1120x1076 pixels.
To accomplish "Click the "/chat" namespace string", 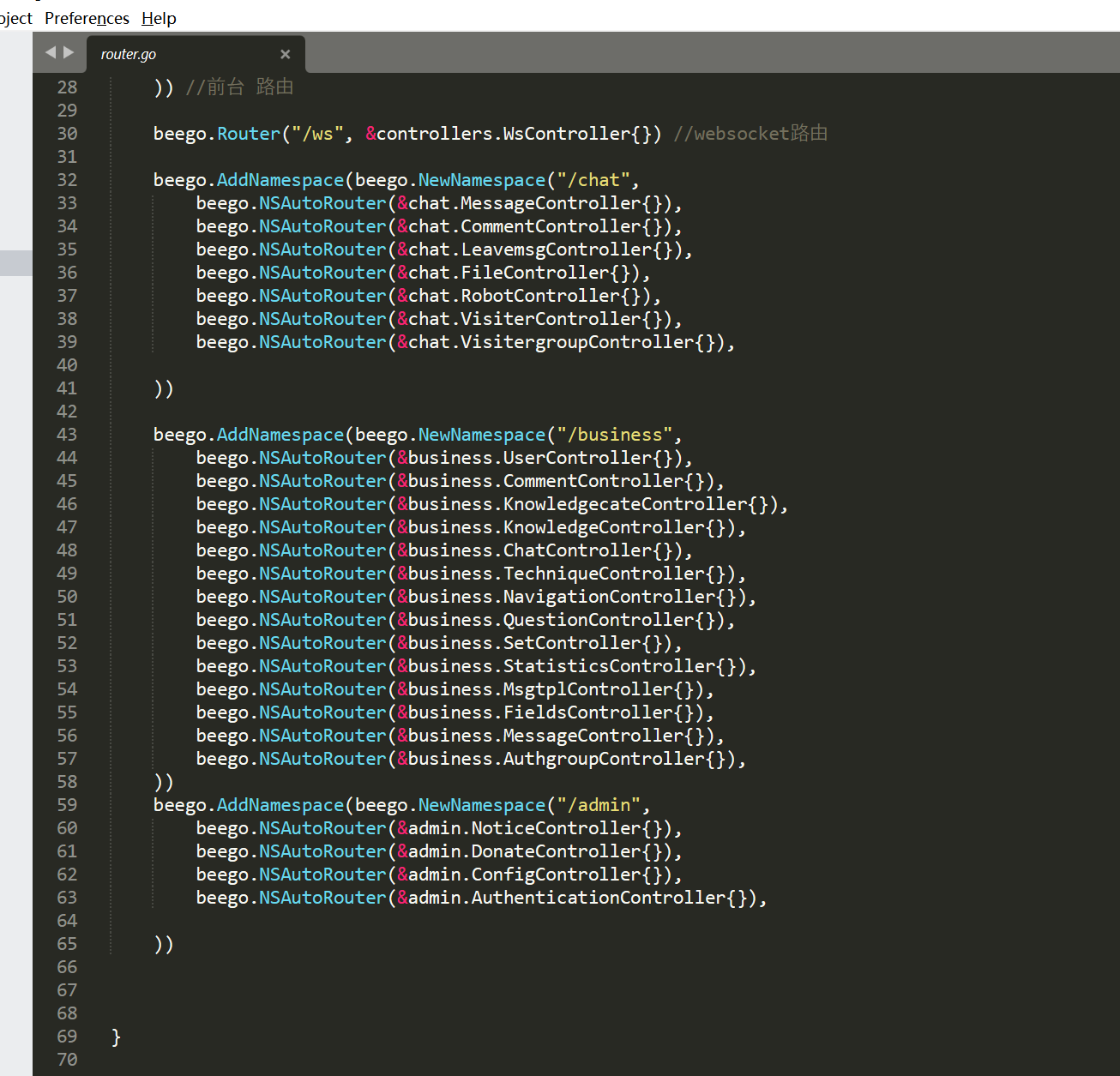I will click(593, 180).
